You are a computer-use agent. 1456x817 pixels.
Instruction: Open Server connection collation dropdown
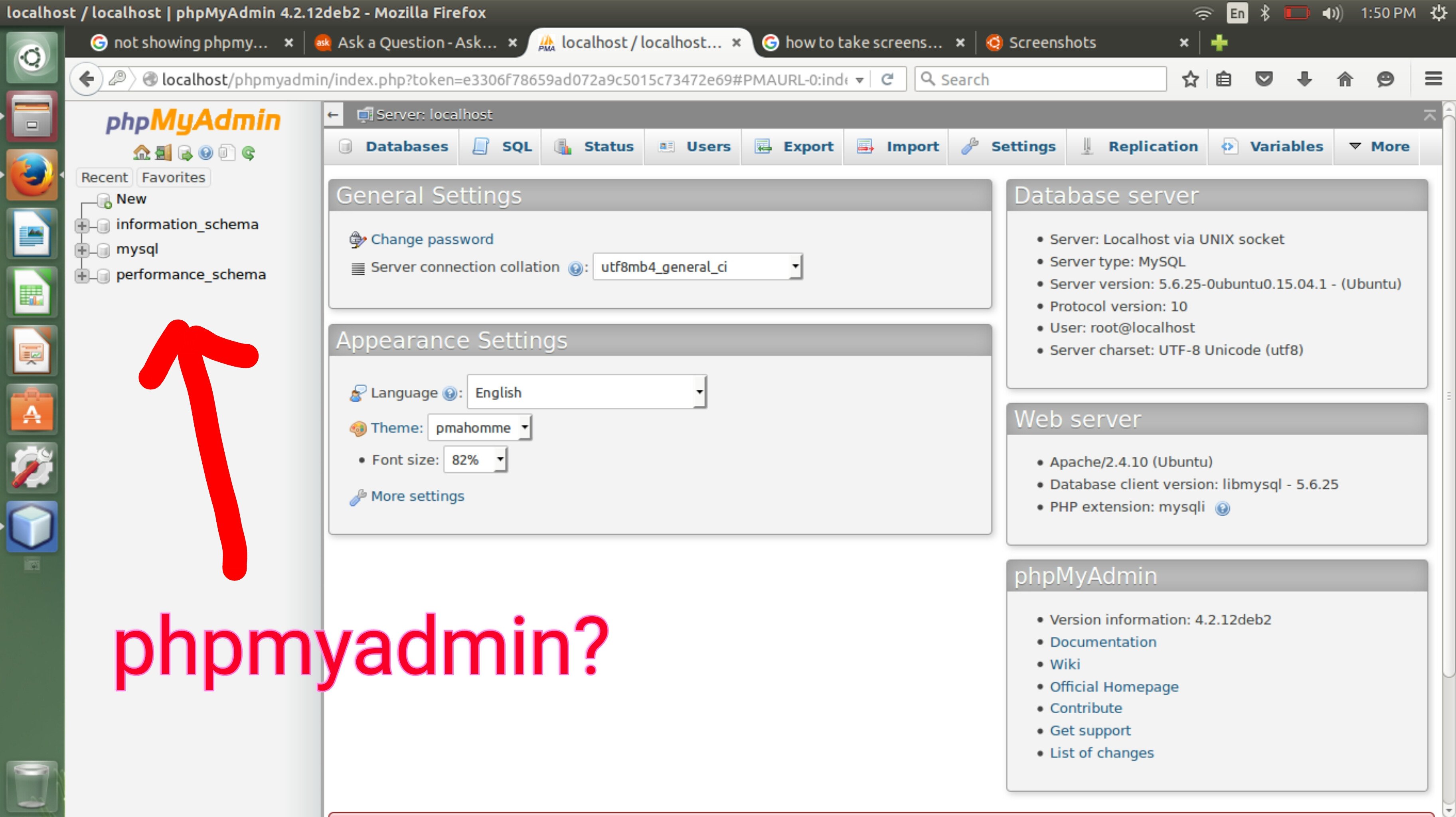[x=697, y=267]
